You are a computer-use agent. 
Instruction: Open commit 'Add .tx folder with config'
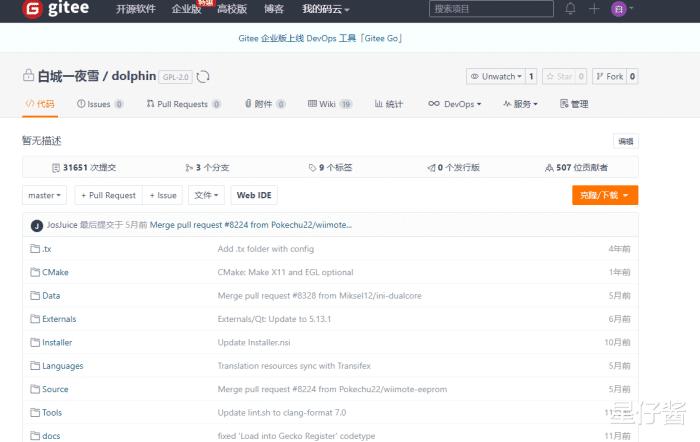(x=266, y=249)
